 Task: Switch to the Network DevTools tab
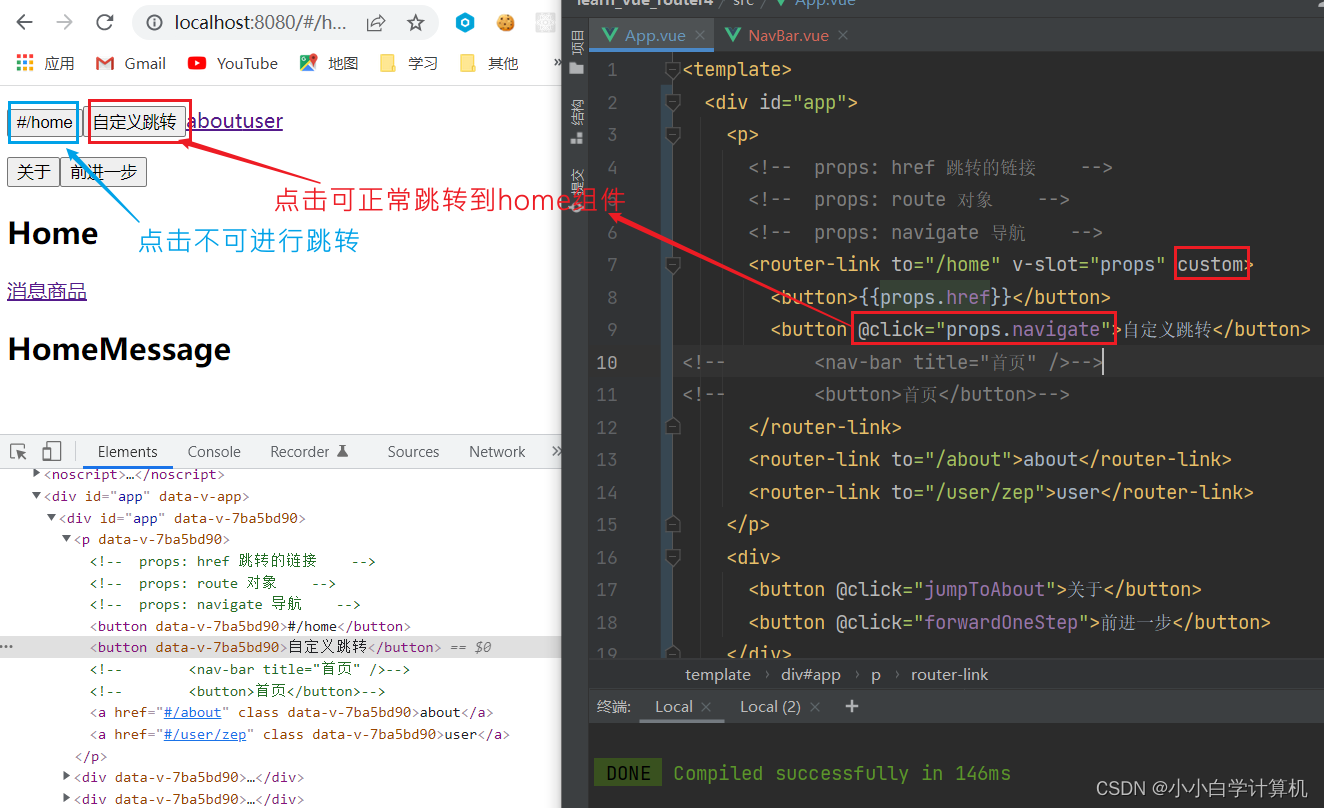(497, 452)
